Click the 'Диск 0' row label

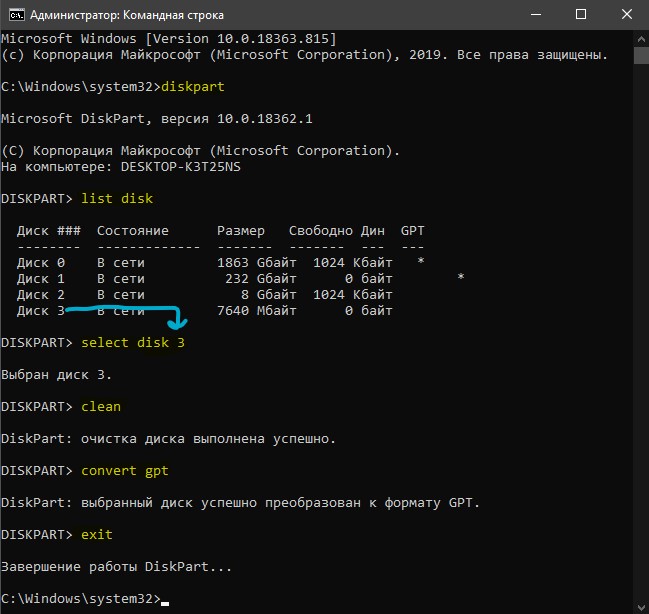41,263
